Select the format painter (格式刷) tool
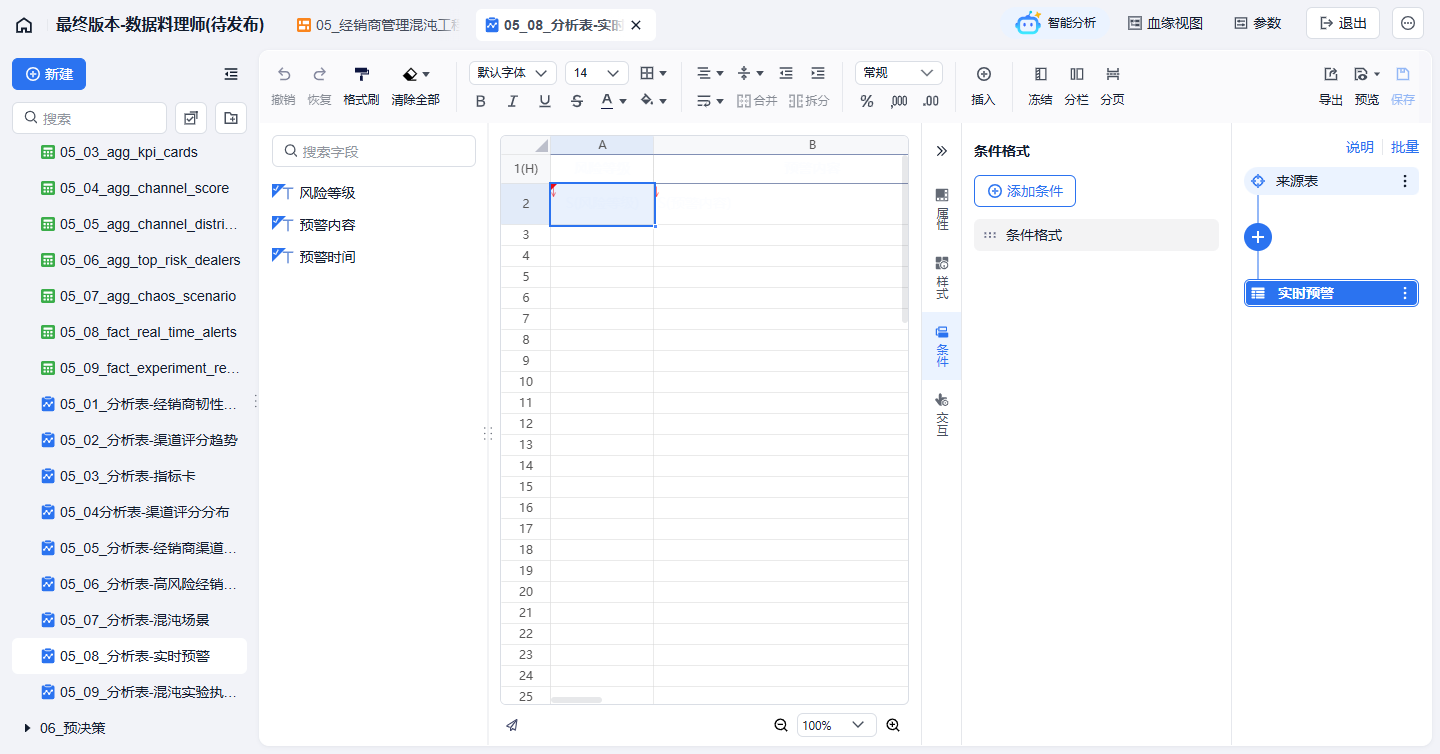Image resolution: width=1440 pixels, height=754 pixels. tap(361, 86)
